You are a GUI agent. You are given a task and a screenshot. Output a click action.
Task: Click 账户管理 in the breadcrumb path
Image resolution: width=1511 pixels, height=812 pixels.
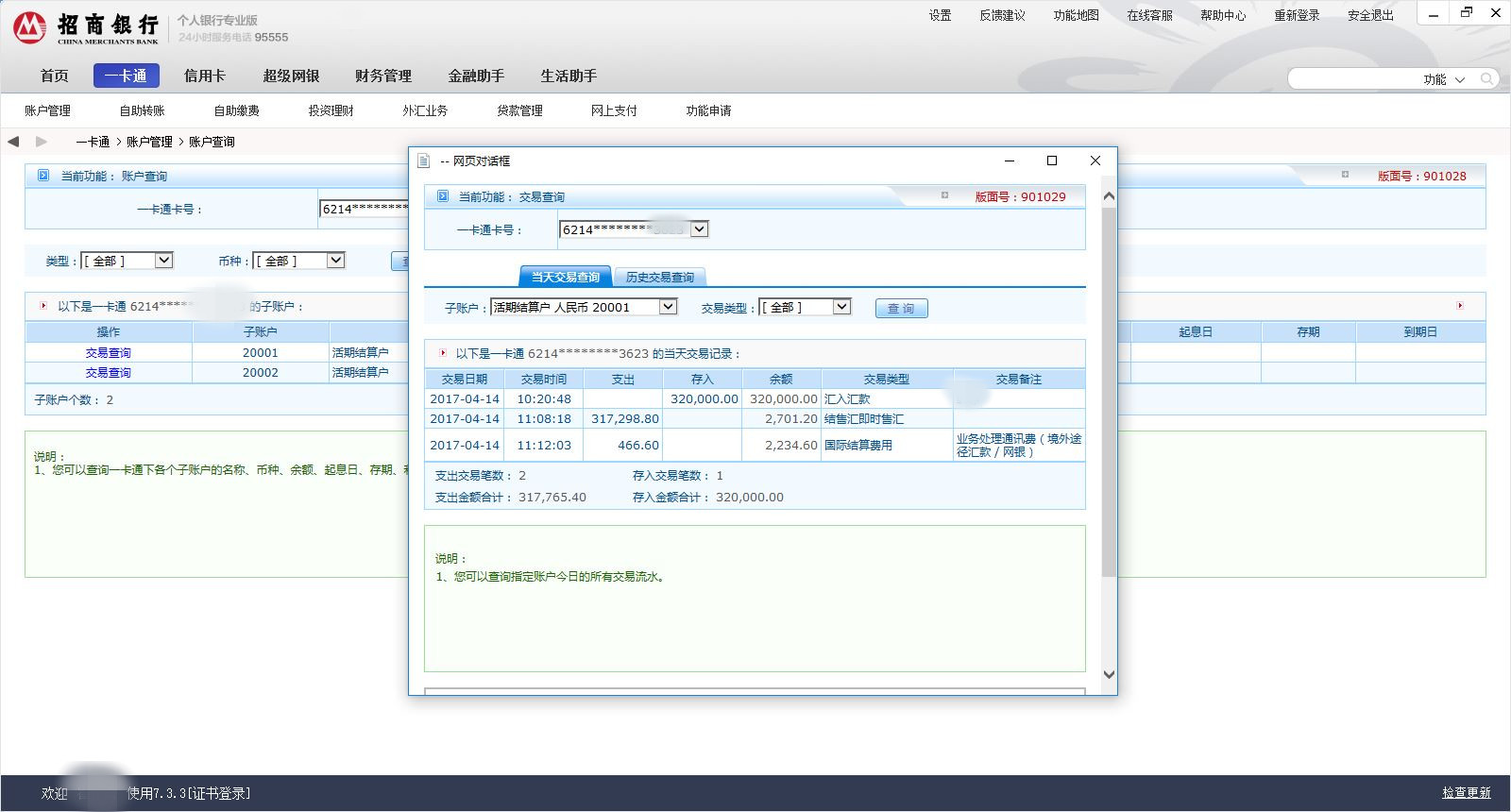pos(149,142)
